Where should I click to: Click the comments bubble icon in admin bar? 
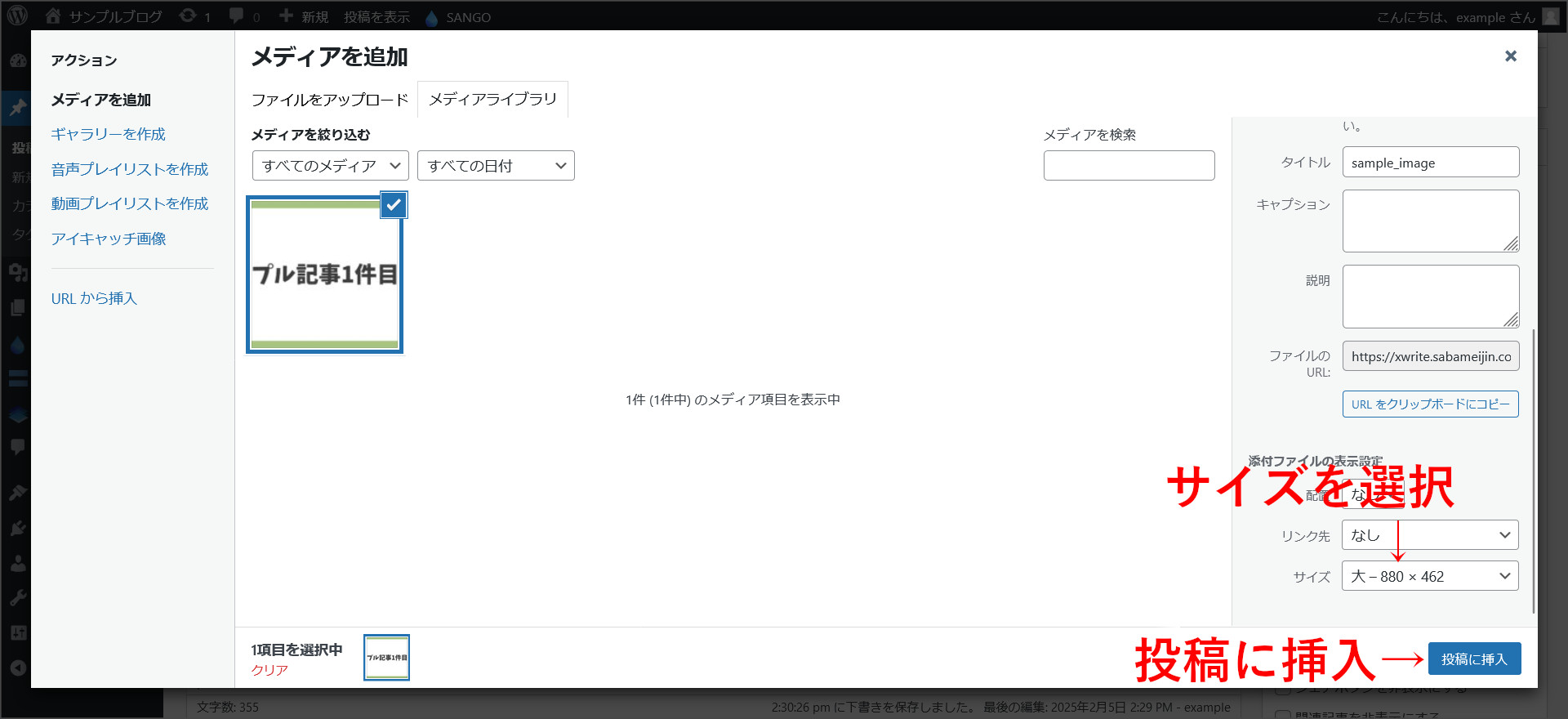[237, 16]
